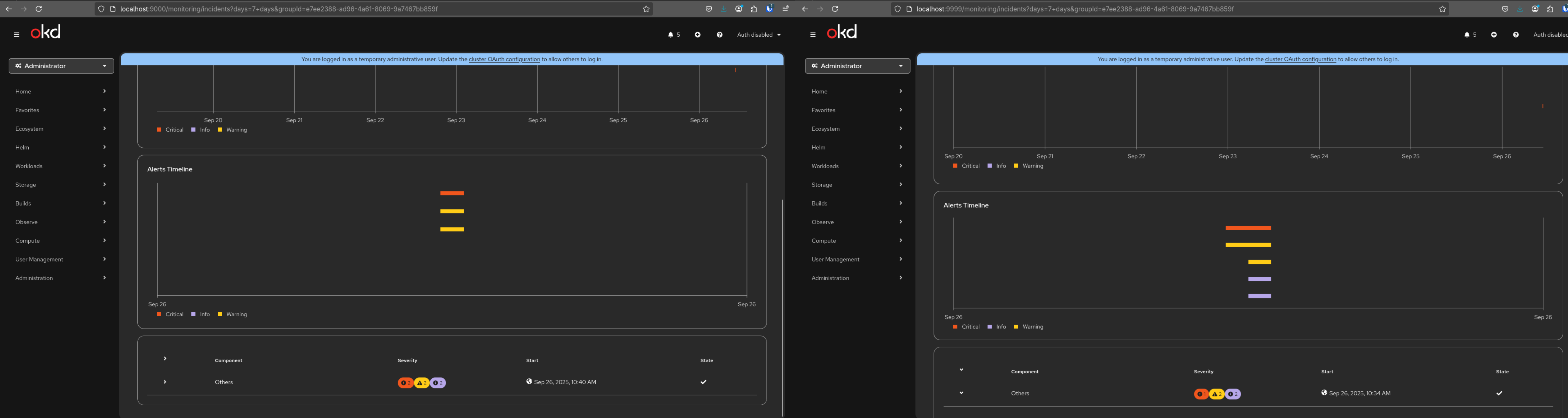Click okd logo in right window

coord(842,32)
